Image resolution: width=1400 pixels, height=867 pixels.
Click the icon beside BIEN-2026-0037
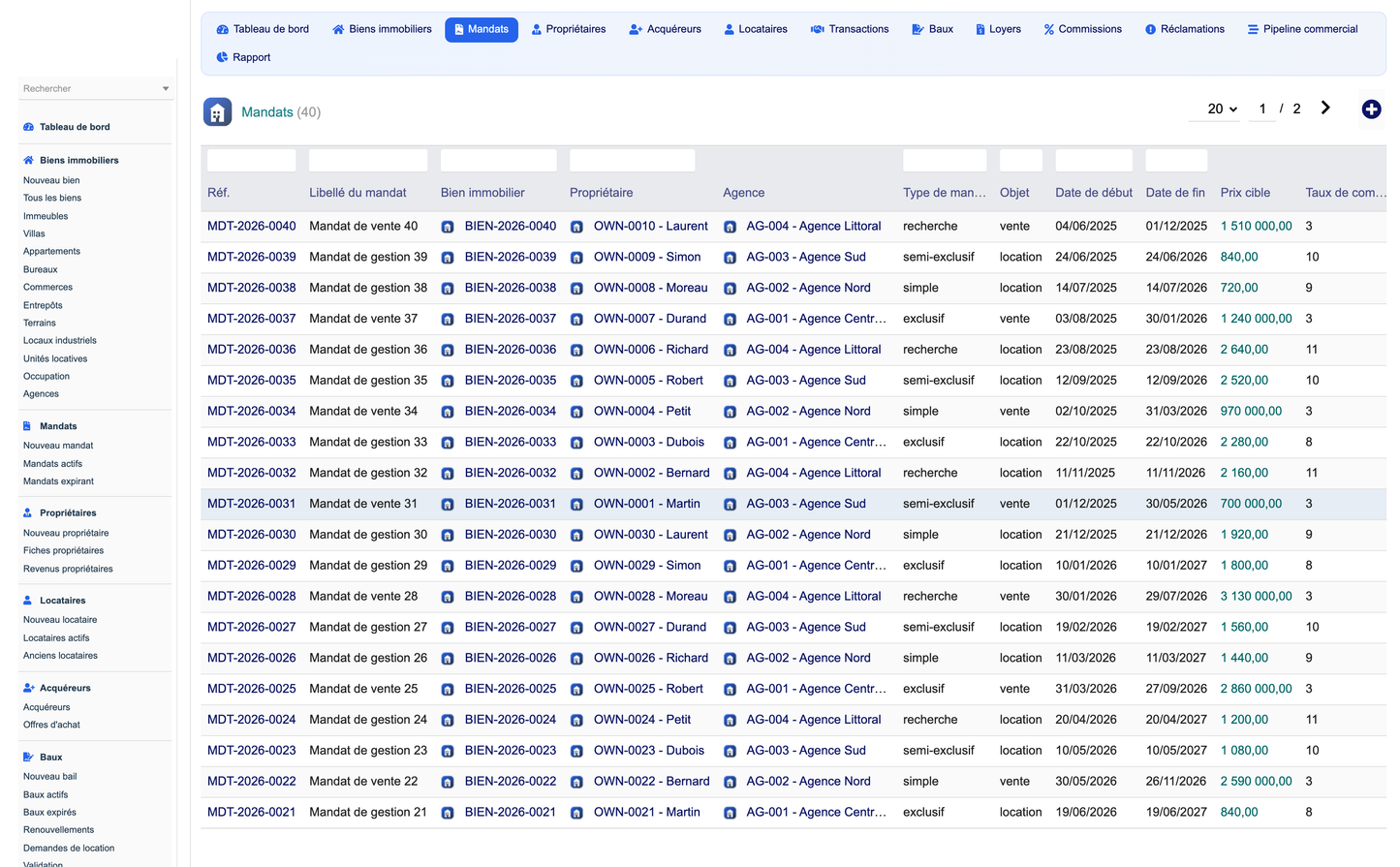(x=448, y=320)
